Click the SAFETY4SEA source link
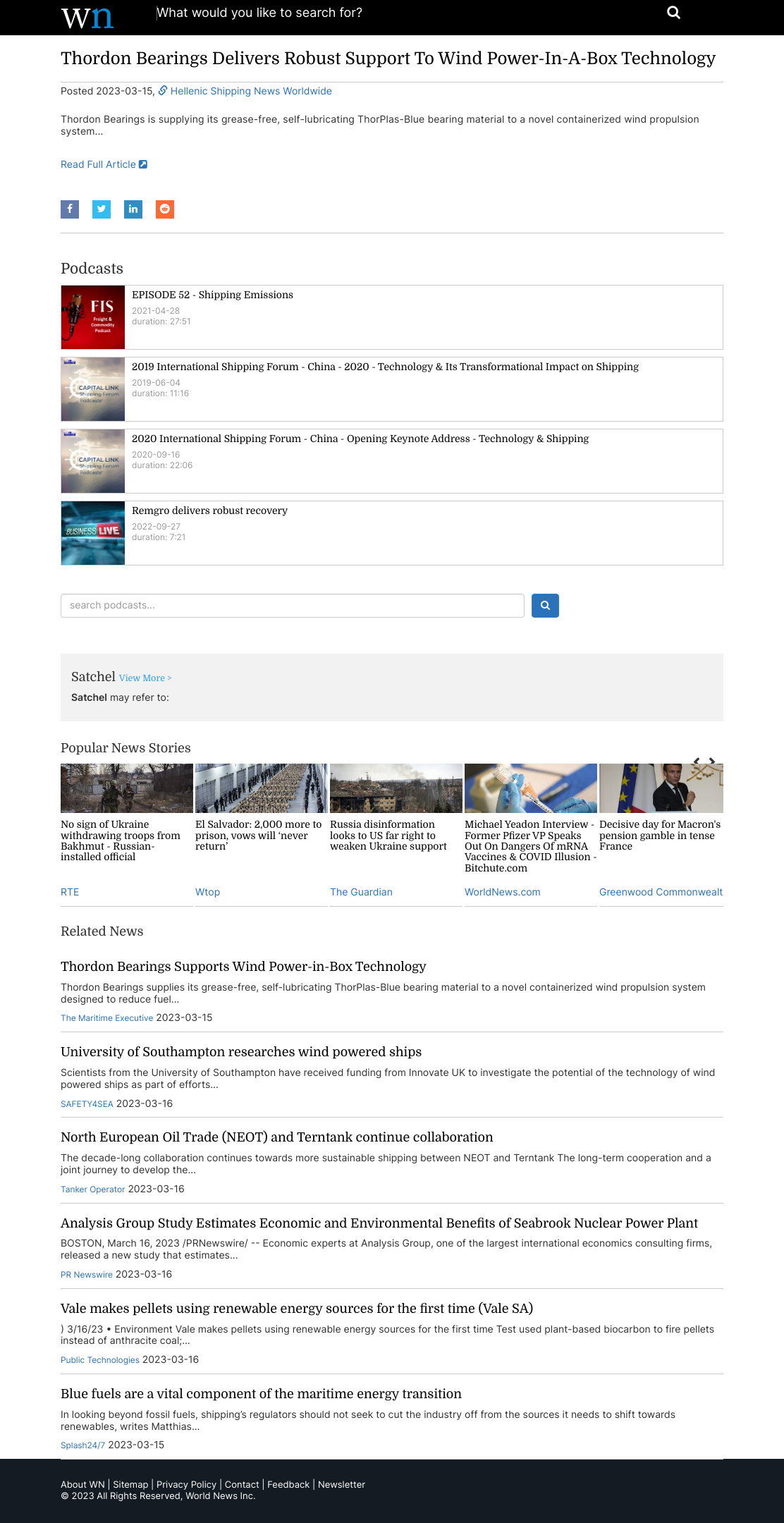Screen dimensions: 784x1523 (x=87, y=1104)
